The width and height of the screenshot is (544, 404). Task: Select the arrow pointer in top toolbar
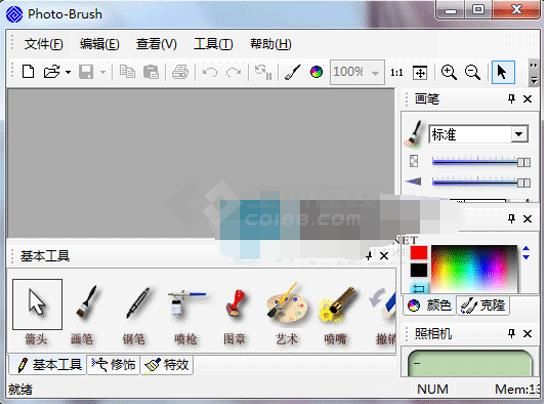click(x=503, y=72)
